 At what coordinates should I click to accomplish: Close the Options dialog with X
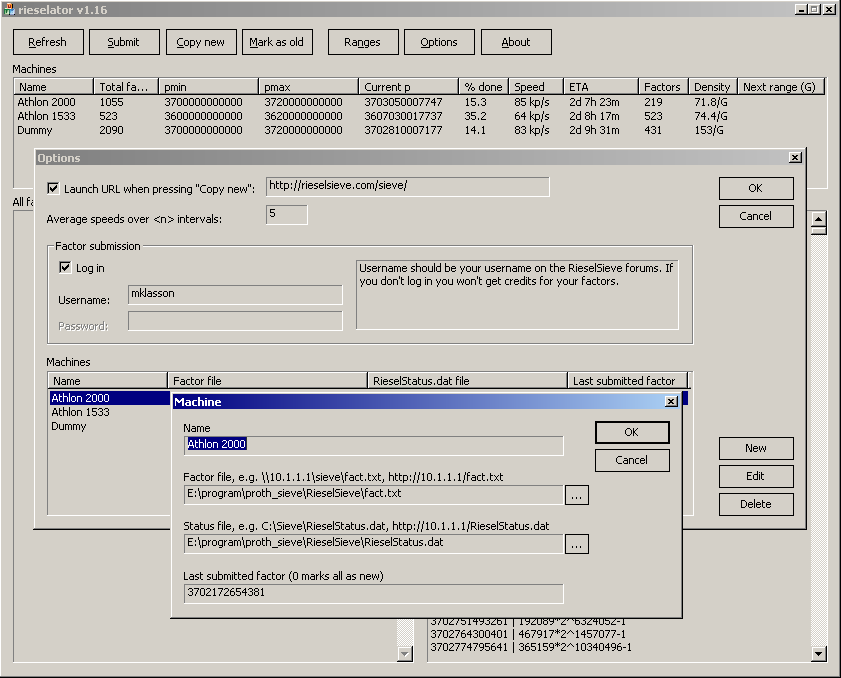795,158
